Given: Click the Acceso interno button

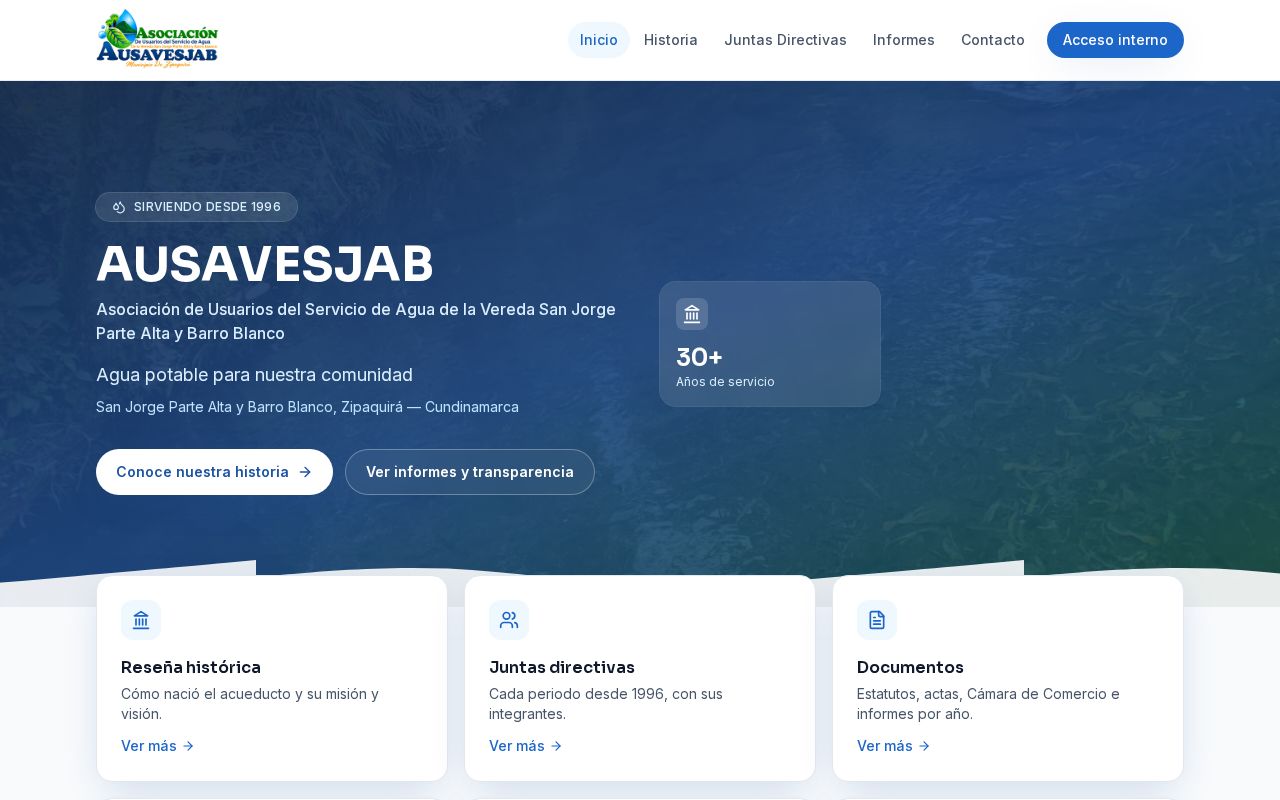Looking at the screenshot, I should (1115, 40).
